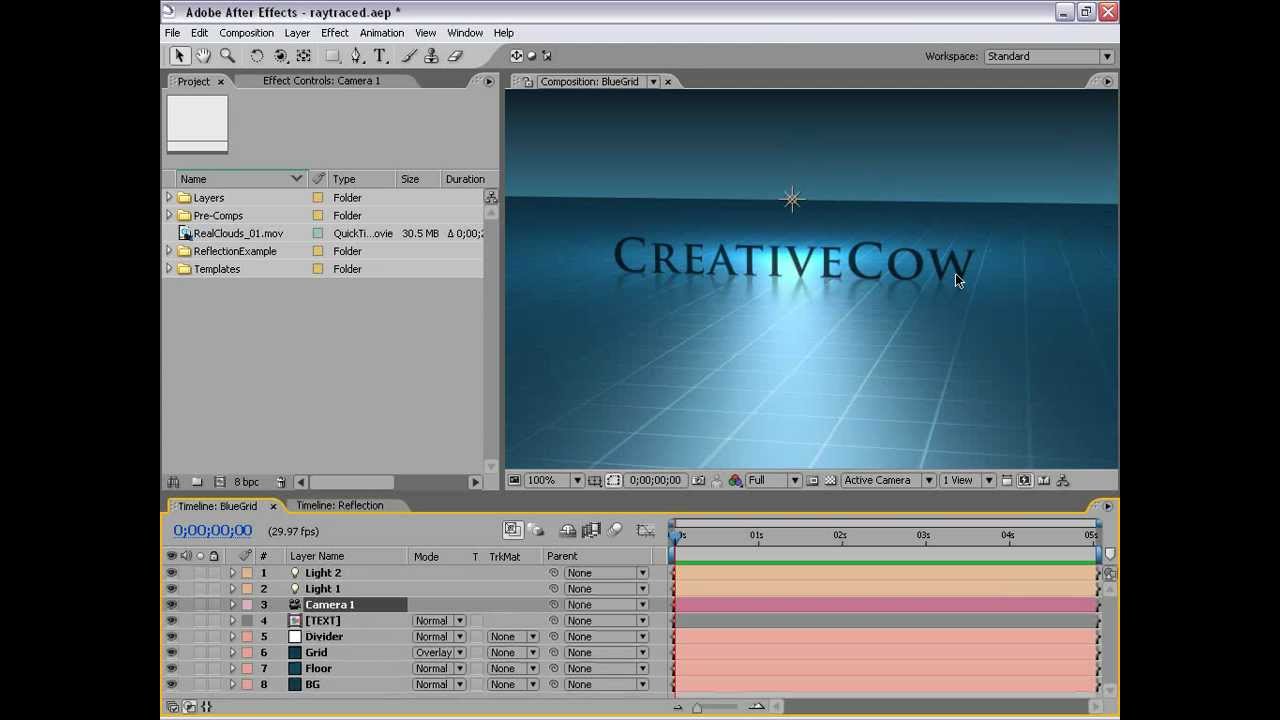Select the Pen tool
The width and height of the screenshot is (1280, 720).
click(x=356, y=56)
